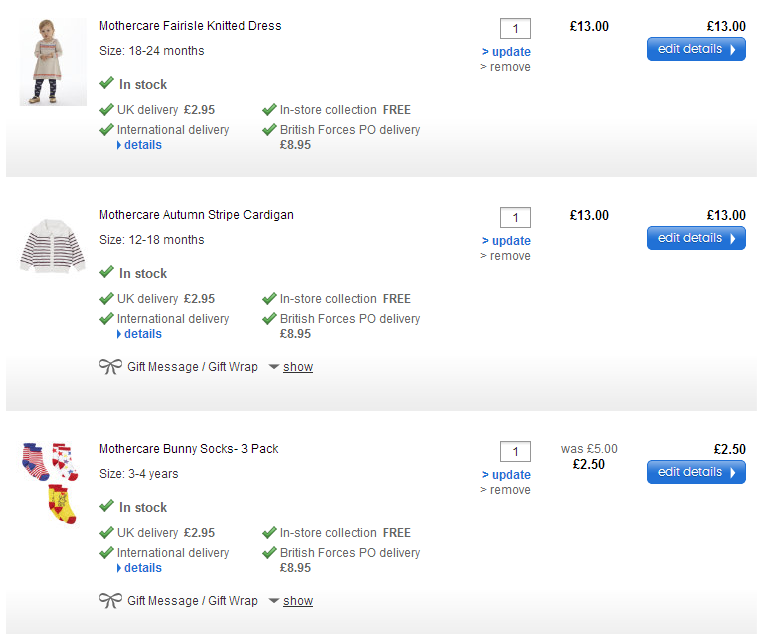Click quantity field for Fairisle Knitted Dress
The image size is (767, 634).
coord(515,28)
